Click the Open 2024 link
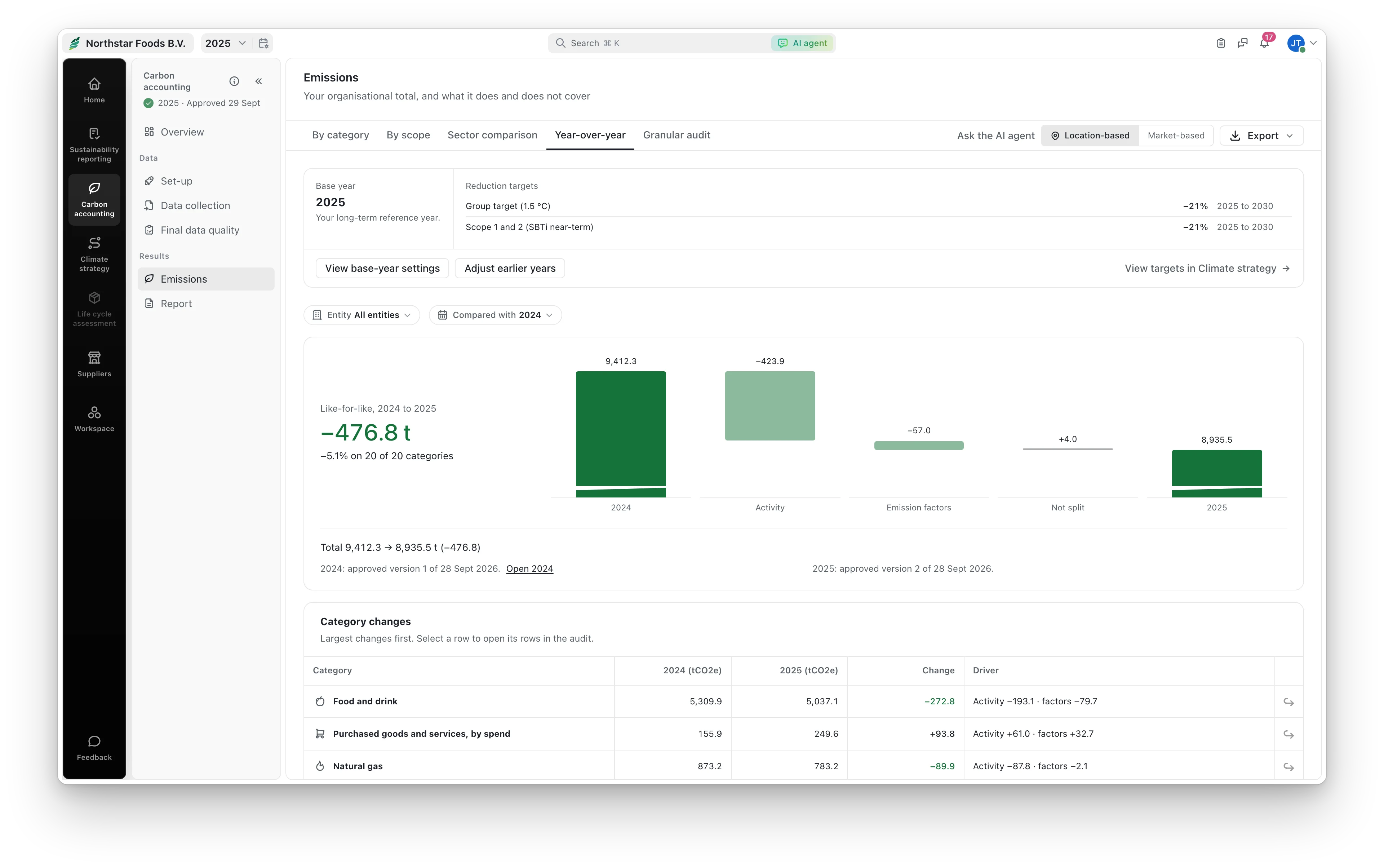 click(529, 568)
